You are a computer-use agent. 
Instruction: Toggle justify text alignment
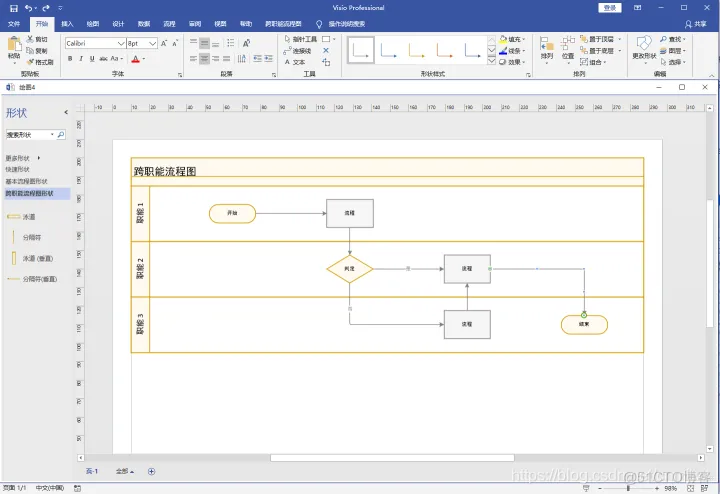[226, 58]
